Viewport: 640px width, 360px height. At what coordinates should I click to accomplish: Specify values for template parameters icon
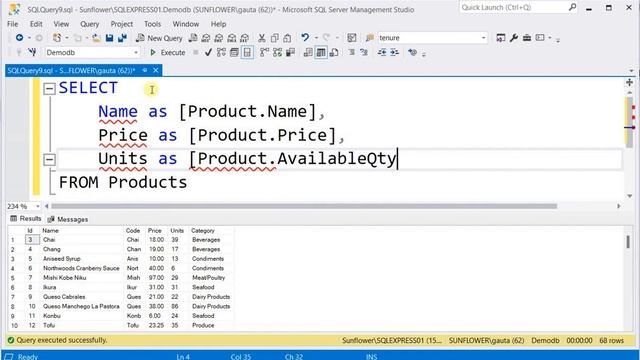(x=412, y=52)
